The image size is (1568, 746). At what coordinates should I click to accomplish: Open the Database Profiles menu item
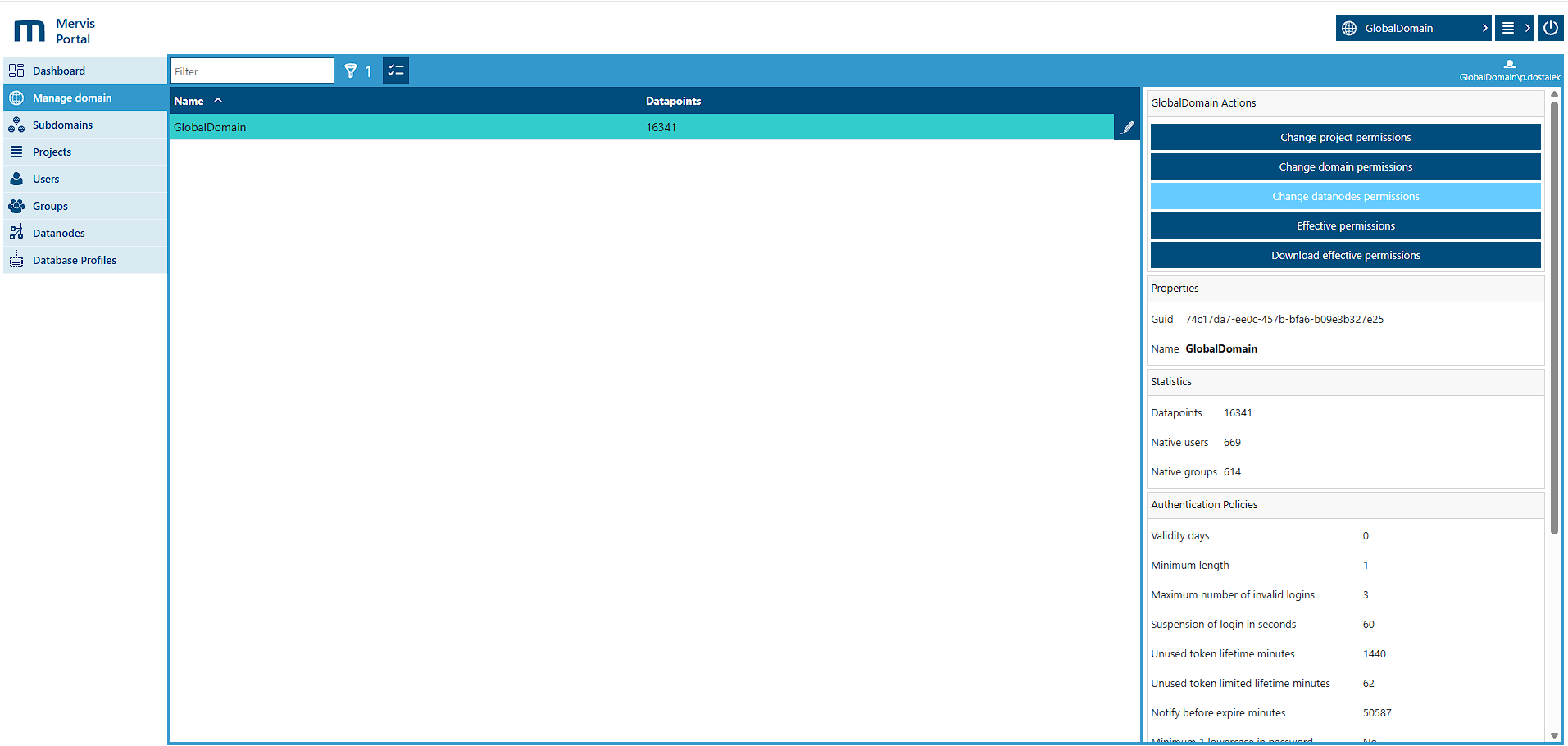tap(85, 260)
